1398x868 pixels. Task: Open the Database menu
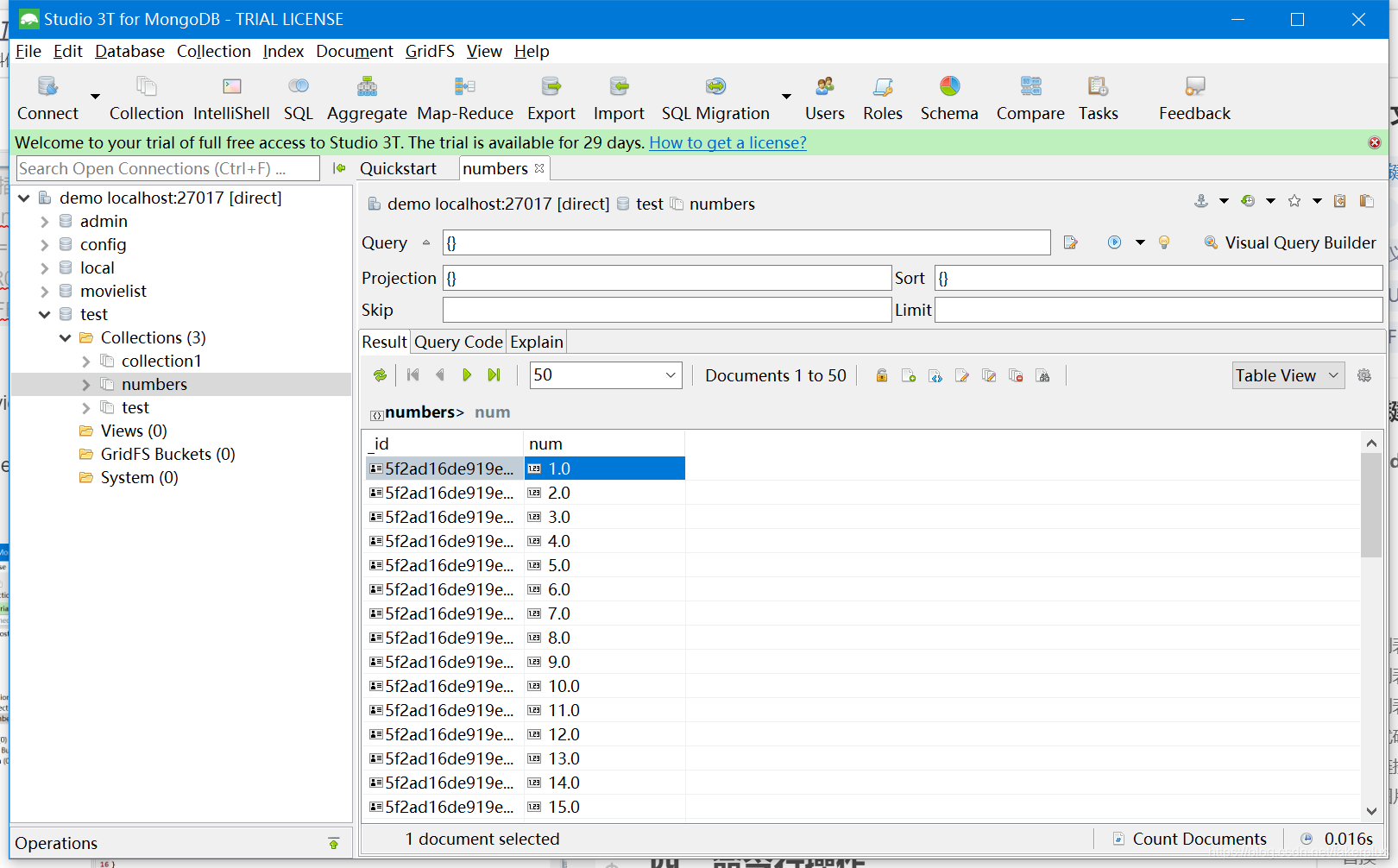click(x=129, y=51)
